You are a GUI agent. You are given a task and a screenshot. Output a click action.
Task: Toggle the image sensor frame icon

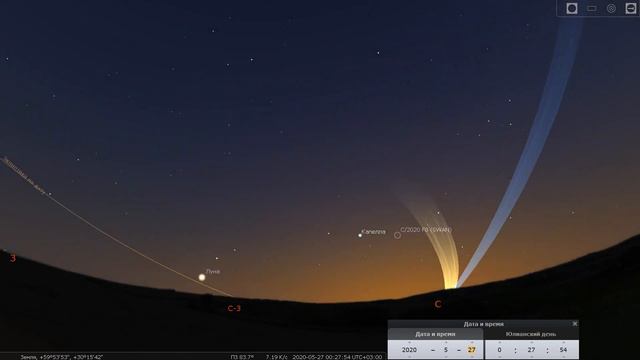pyautogui.click(x=591, y=8)
